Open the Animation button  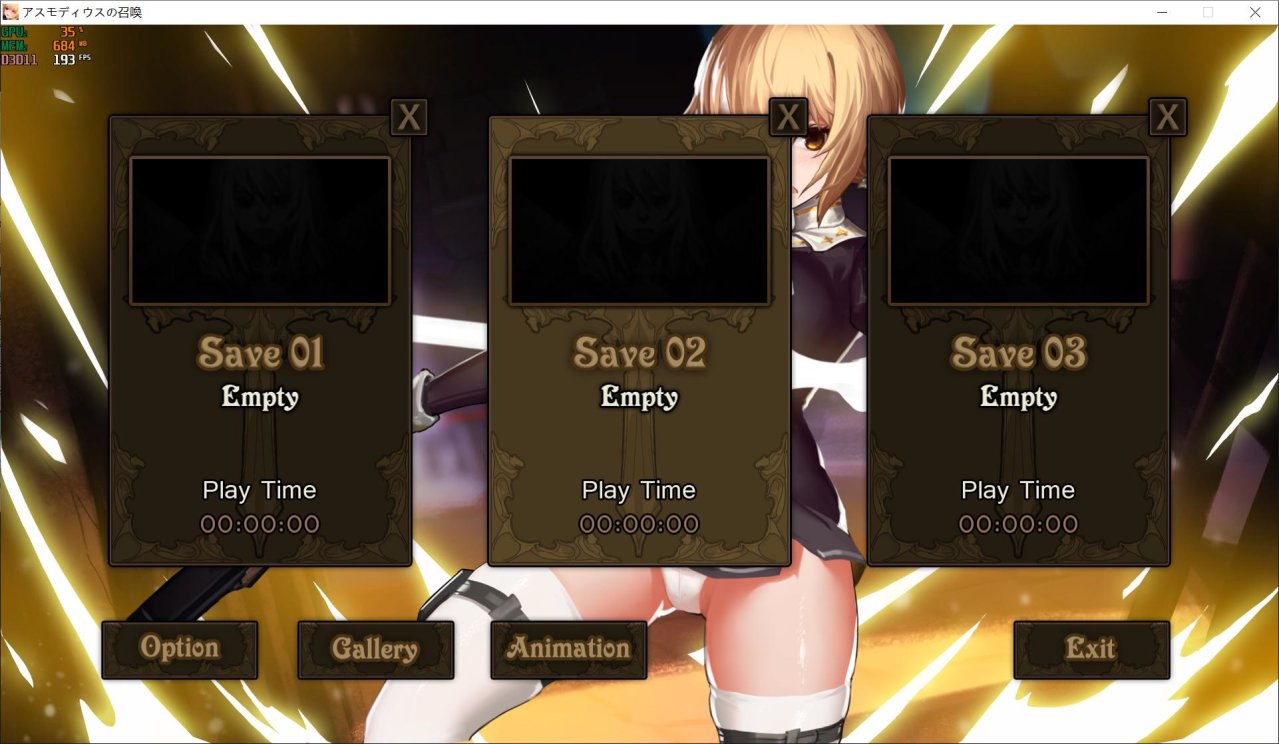(x=568, y=649)
